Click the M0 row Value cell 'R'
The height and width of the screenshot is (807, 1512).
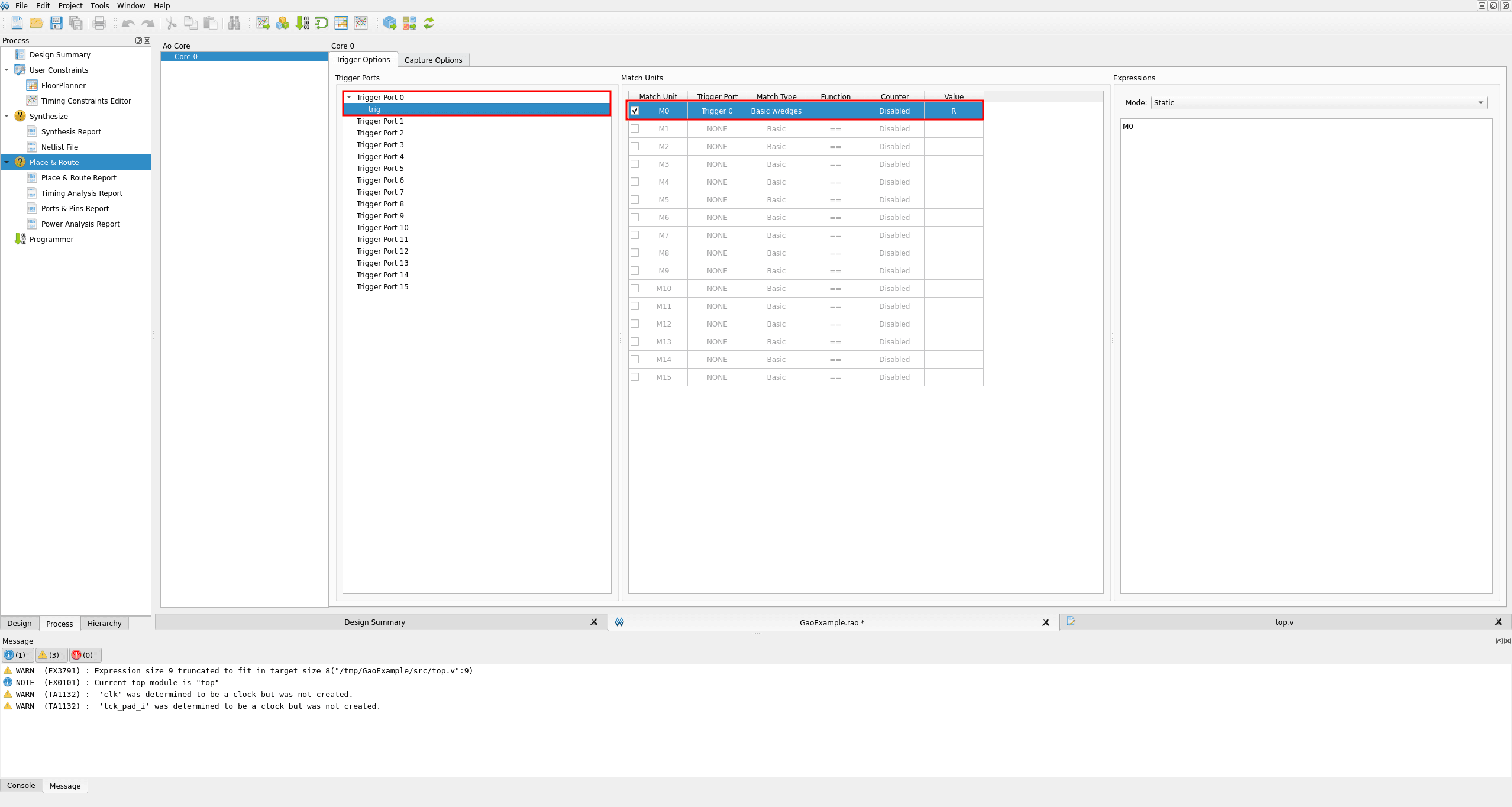point(954,111)
